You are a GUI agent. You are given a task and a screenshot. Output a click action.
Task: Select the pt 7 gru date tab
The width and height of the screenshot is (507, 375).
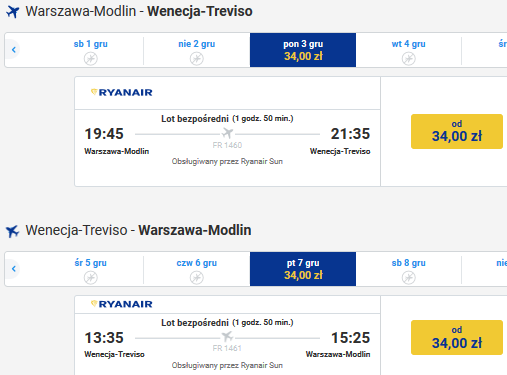pyautogui.click(x=303, y=269)
